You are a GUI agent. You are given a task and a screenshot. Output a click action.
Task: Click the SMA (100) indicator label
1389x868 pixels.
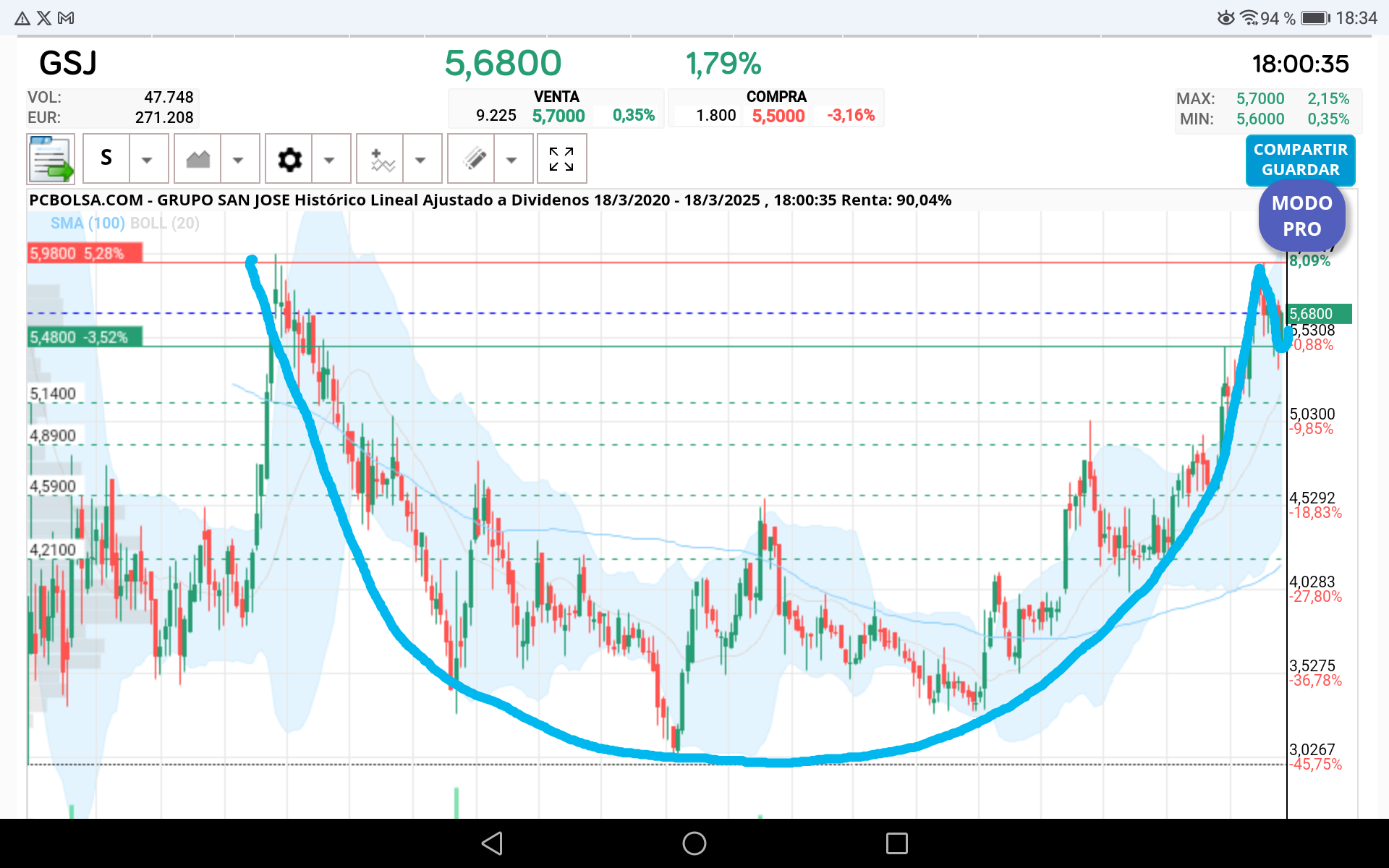pyautogui.click(x=88, y=223)
